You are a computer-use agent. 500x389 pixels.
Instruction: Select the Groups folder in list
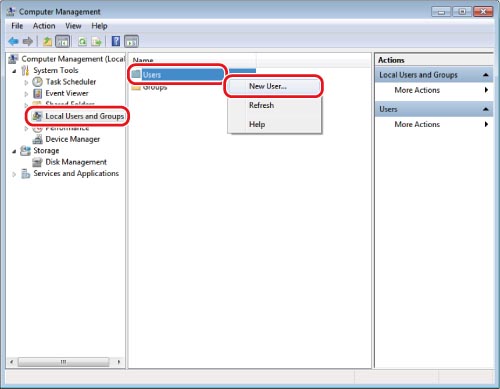(x=149, y=87)
